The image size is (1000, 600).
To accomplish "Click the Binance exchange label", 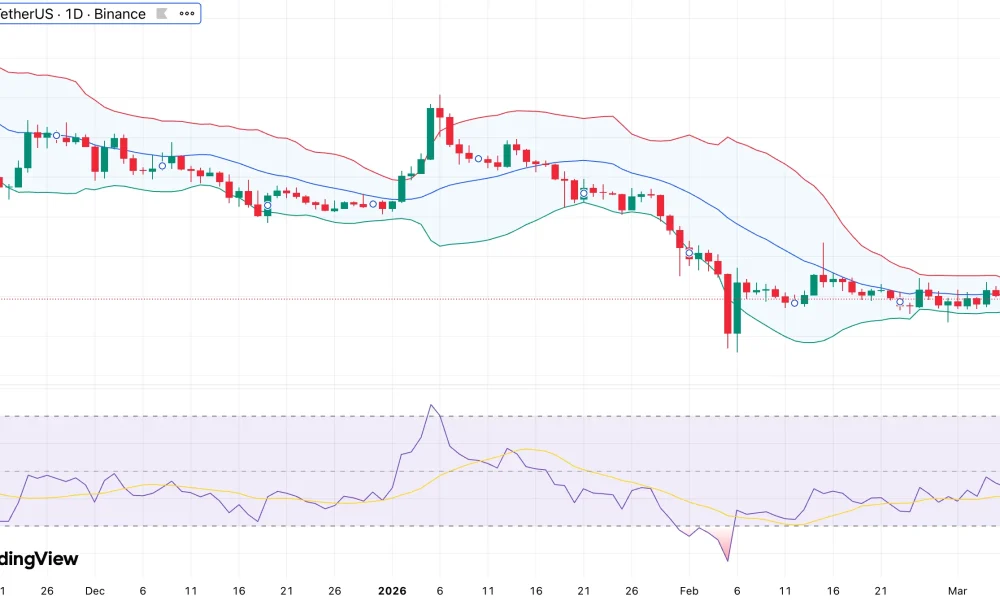I will [x=120, y=14].
